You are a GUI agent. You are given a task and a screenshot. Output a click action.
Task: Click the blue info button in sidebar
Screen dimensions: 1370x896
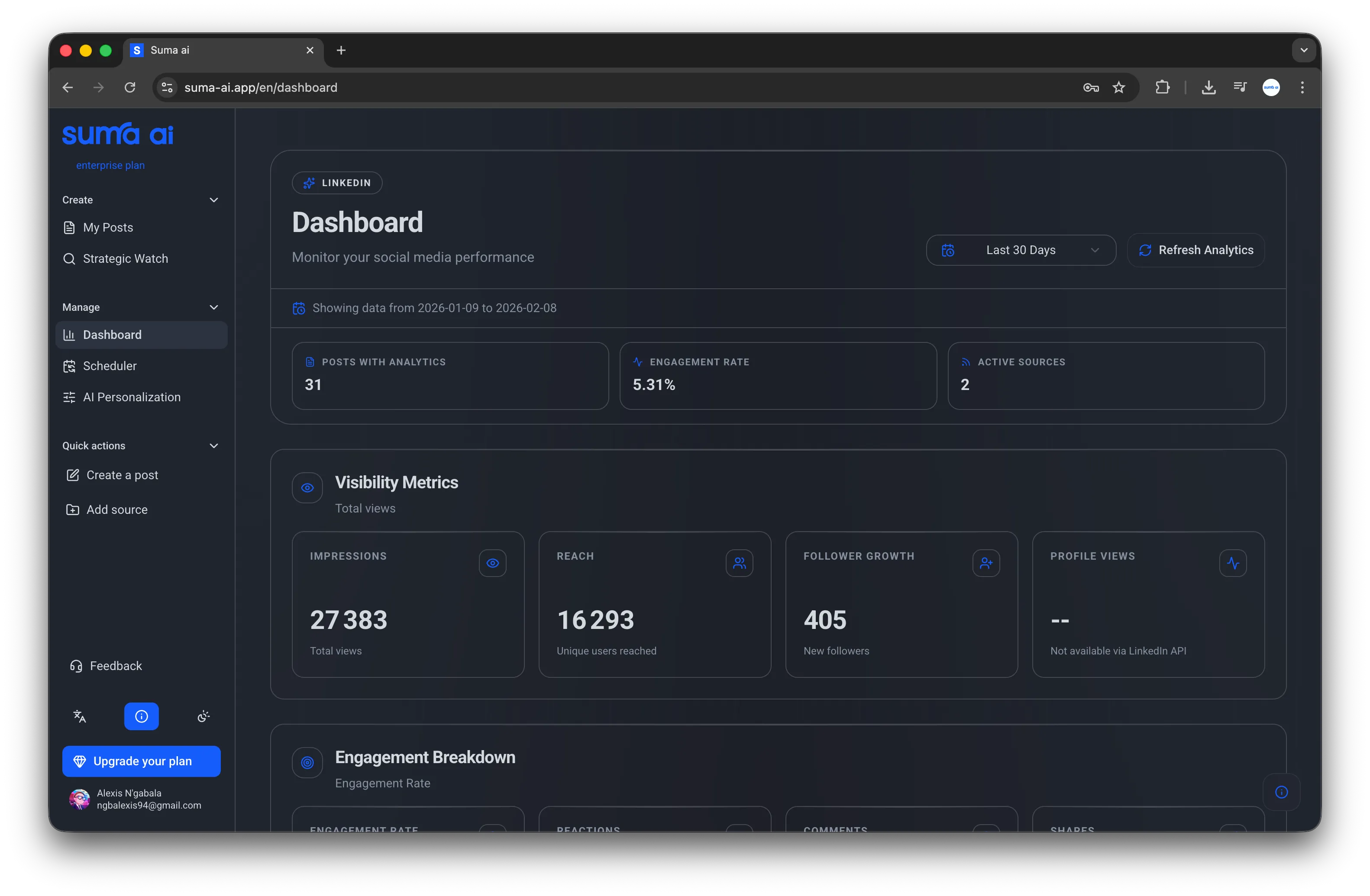tap(142, 716)
